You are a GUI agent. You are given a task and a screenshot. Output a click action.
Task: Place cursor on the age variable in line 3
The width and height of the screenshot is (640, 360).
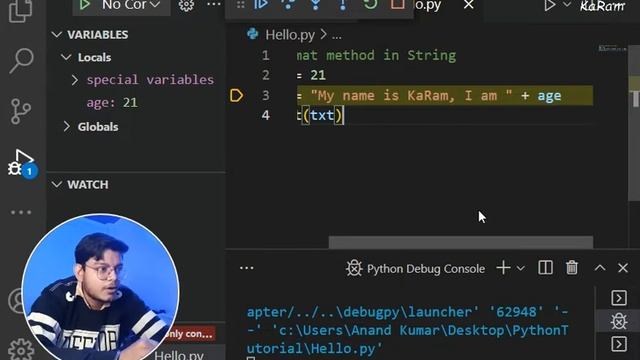point(549,96)
